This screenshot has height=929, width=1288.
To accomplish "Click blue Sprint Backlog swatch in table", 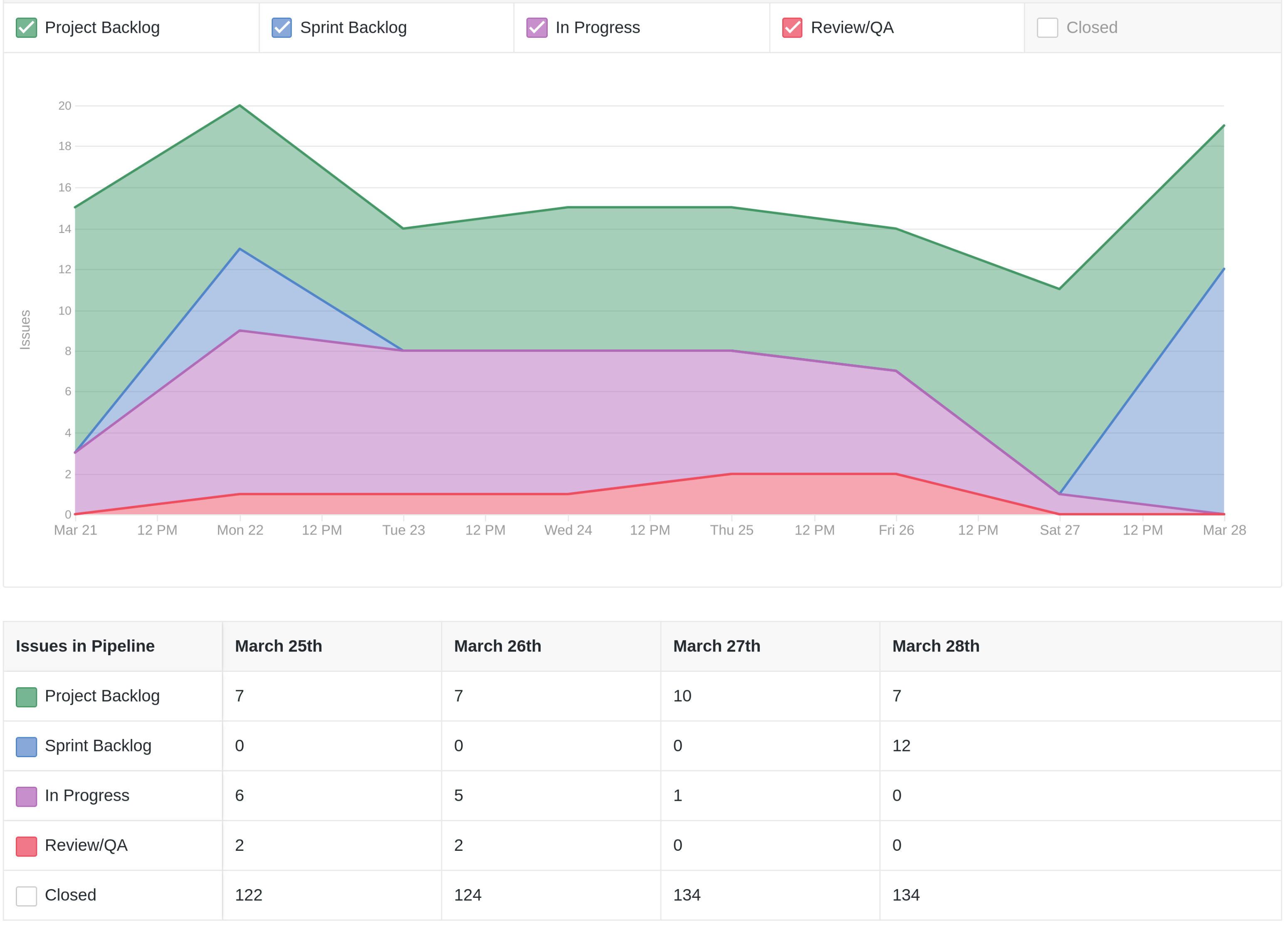I will 26,747.
